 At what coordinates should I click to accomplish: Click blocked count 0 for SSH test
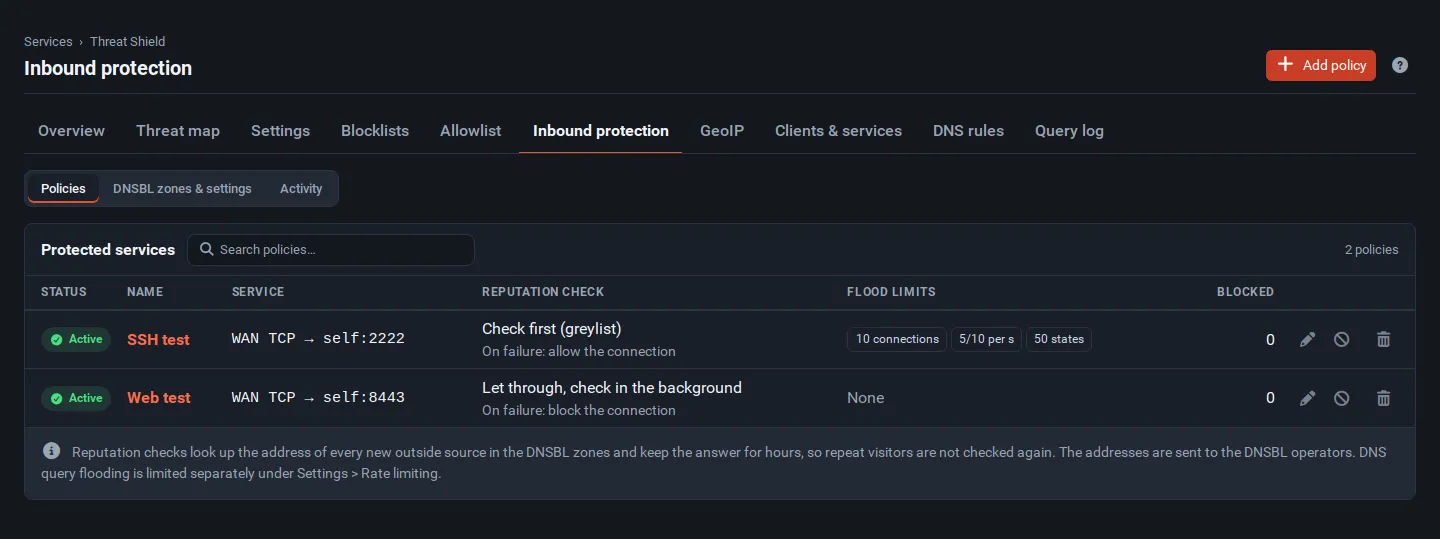tap(1270, 340)
